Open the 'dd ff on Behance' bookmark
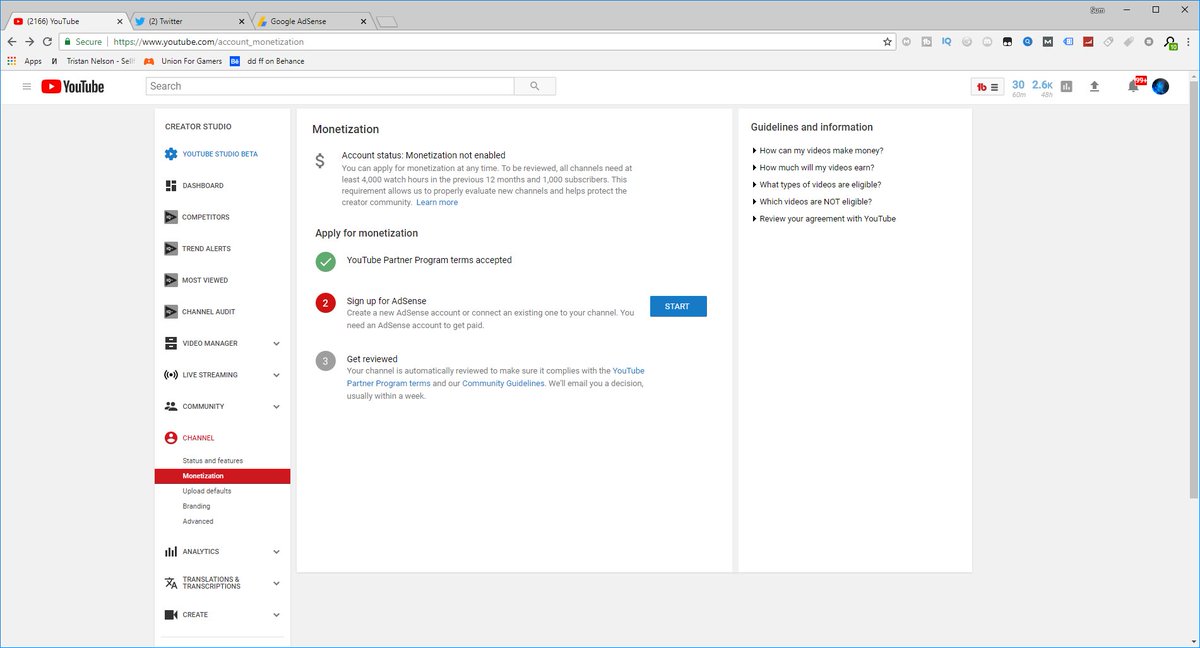The width and height of the screenshot is (1200, 648). point(267,61)
